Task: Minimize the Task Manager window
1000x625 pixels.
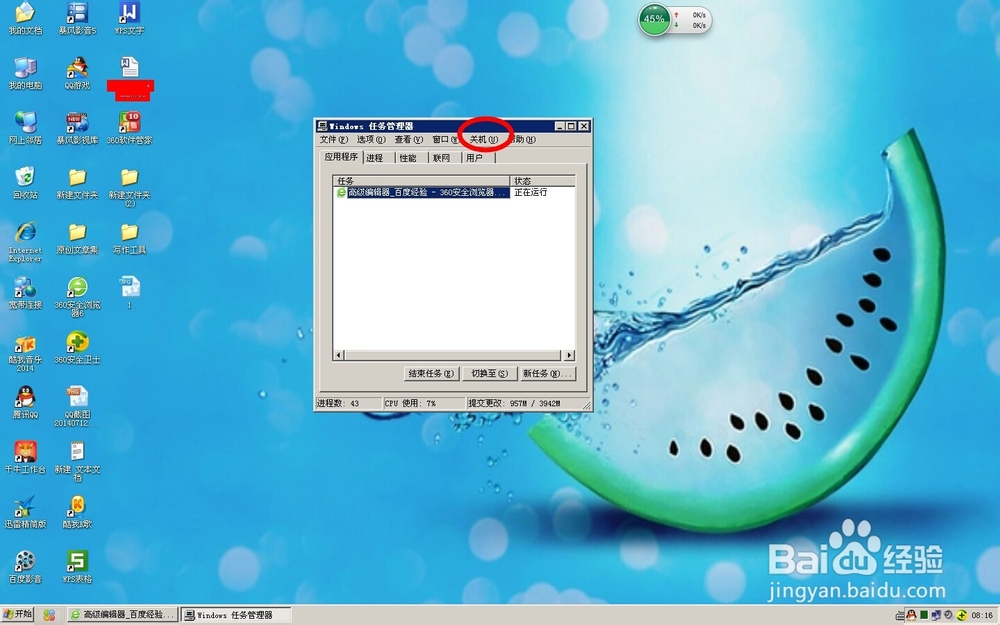Action: click(x=559, y=126)
